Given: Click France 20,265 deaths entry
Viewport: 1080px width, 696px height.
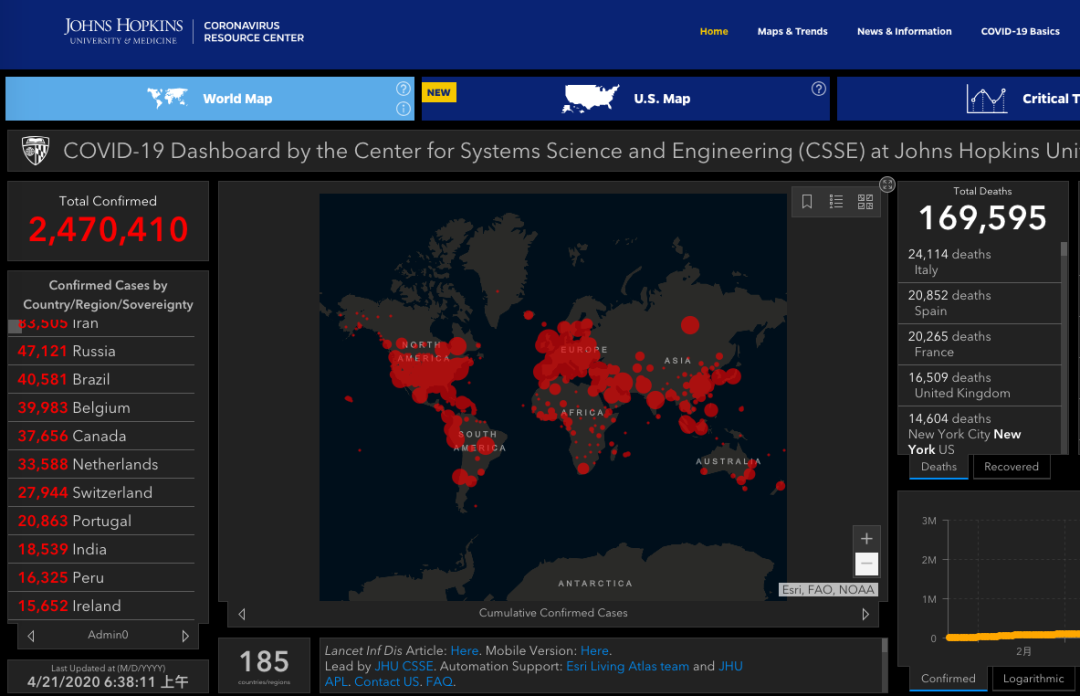Looking at the screenshot, I should point(979,344).
